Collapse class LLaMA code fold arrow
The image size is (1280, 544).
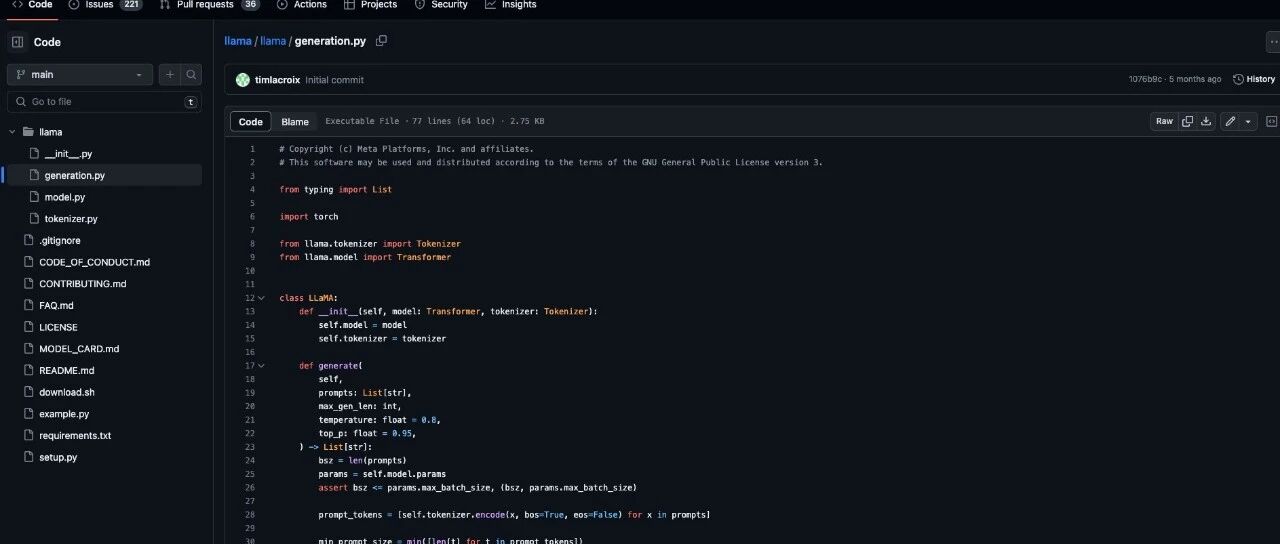click(262, 298)
